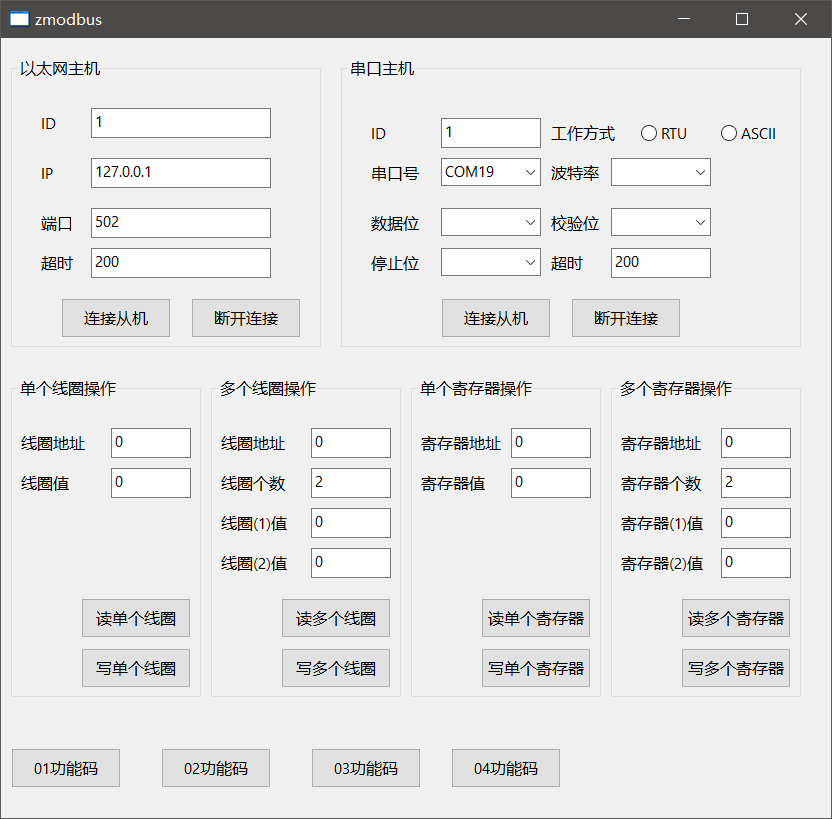The width and height of the screenshot is (832, 819).
Task: Select the RTU work mode radio button
Action: point(663,133)
